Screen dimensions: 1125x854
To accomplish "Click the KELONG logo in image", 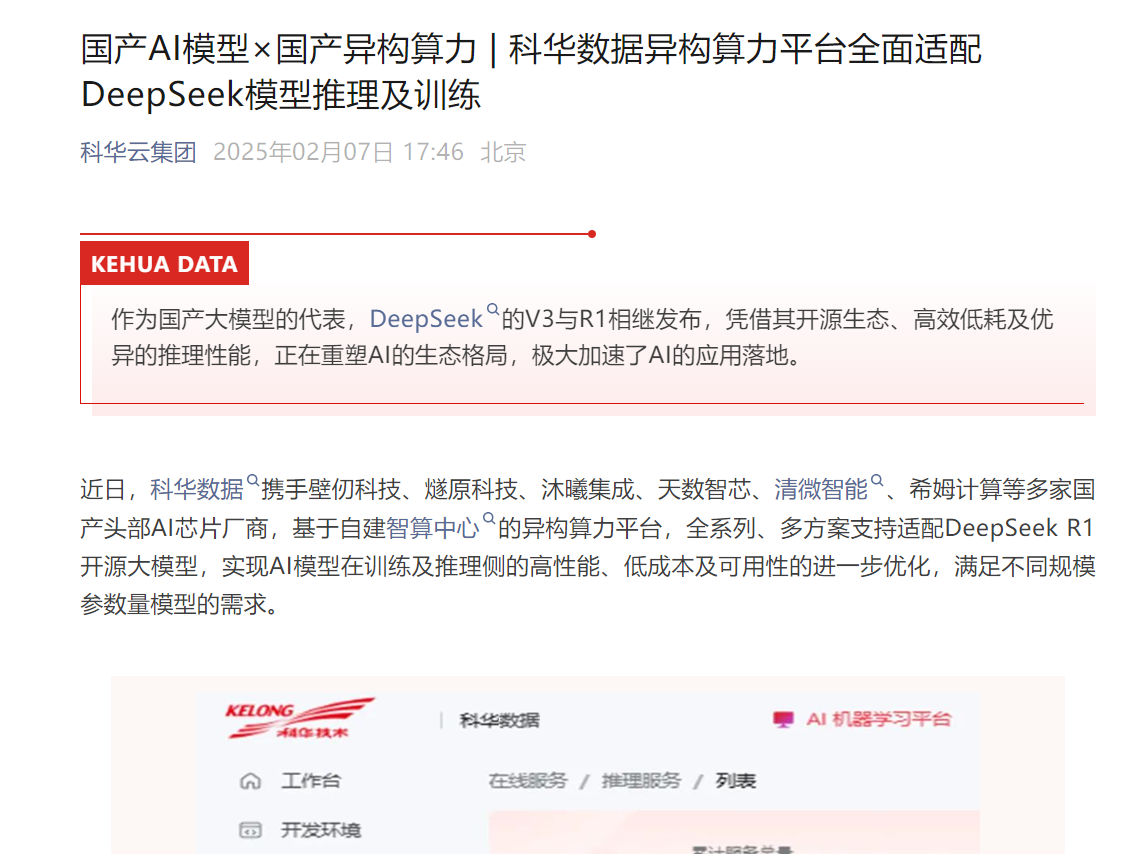I will 300,718.
